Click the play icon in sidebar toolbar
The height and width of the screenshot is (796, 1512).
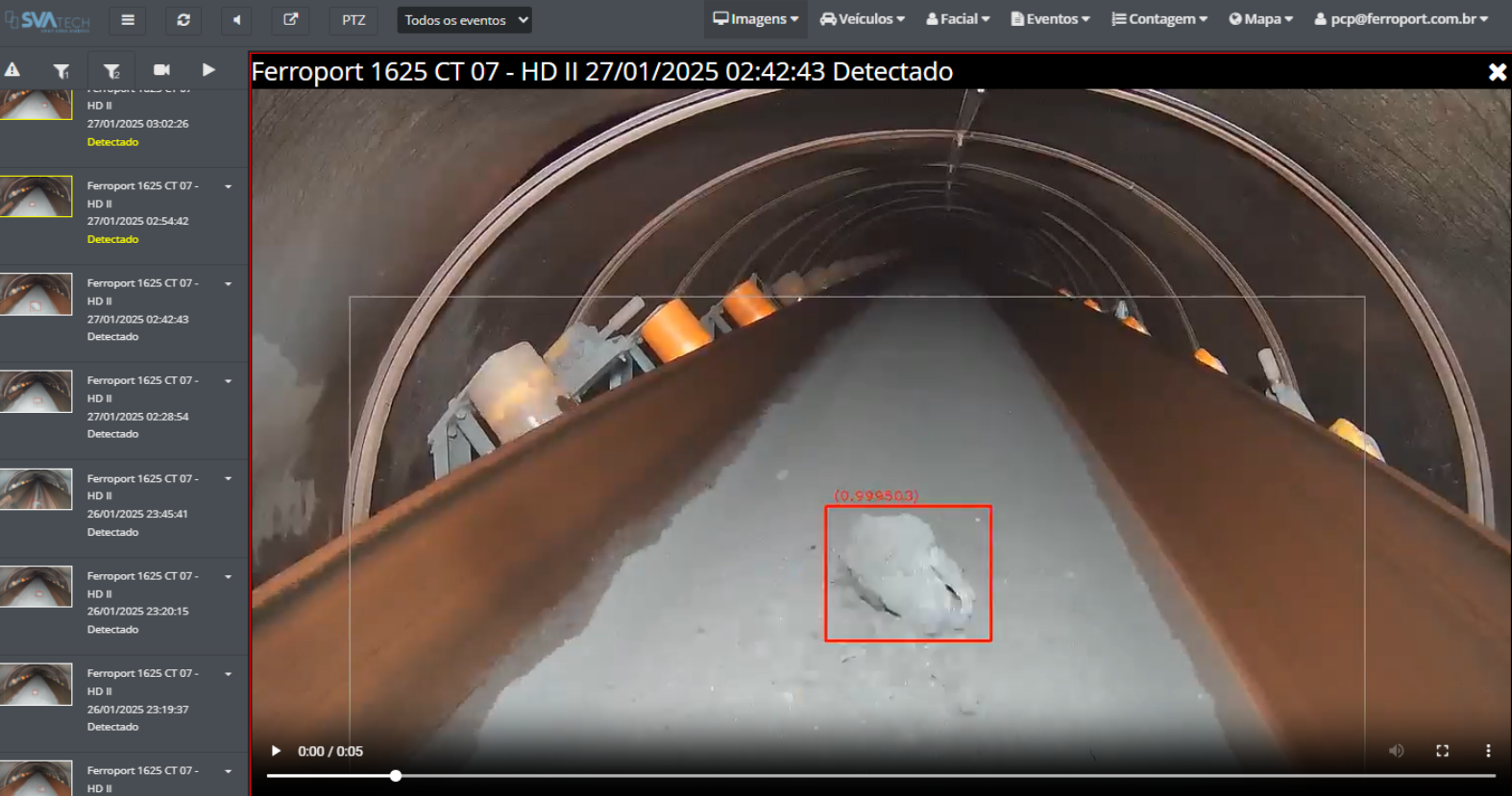click(x=208, y=70)
